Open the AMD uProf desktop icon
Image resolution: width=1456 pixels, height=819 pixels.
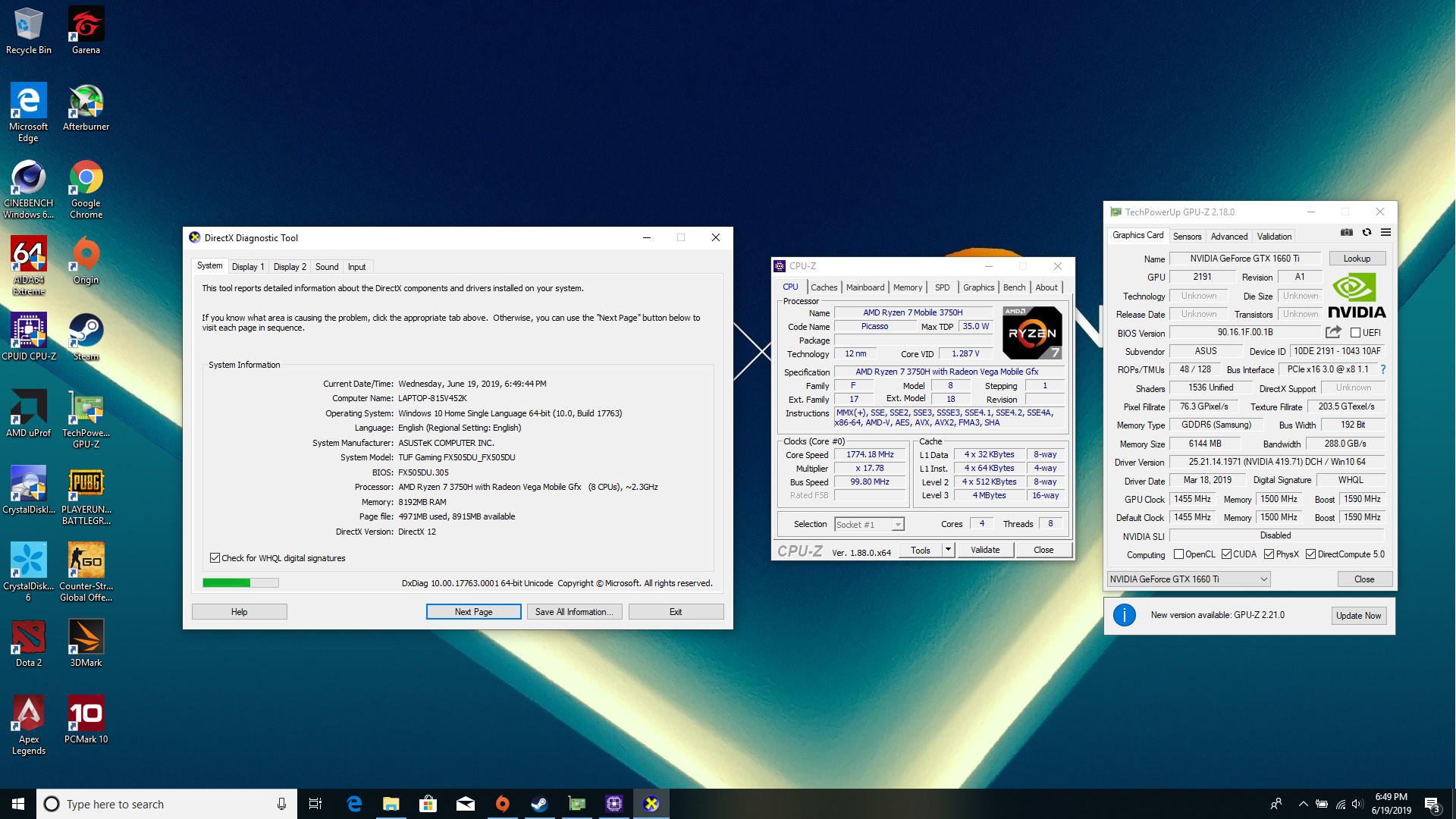click(x=29, y=413)
